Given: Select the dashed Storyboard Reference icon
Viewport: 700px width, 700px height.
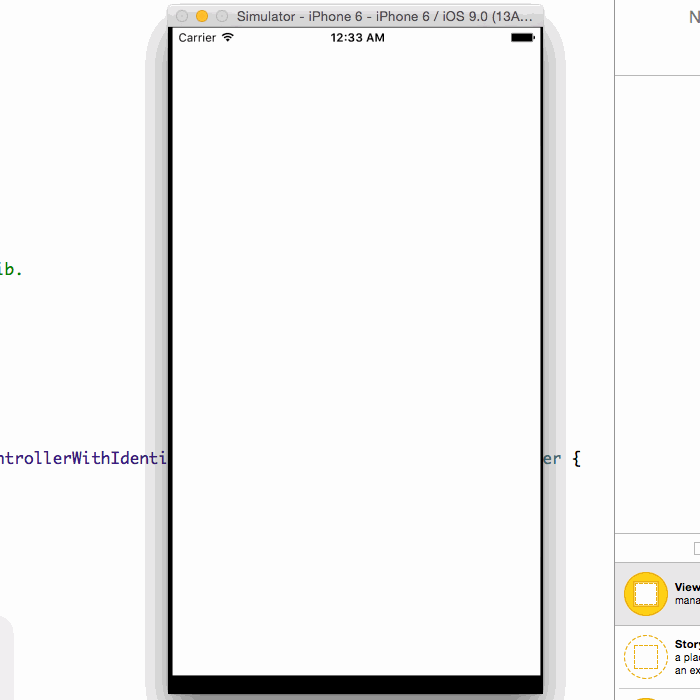Looking at the screenshot, I should 645,656.
